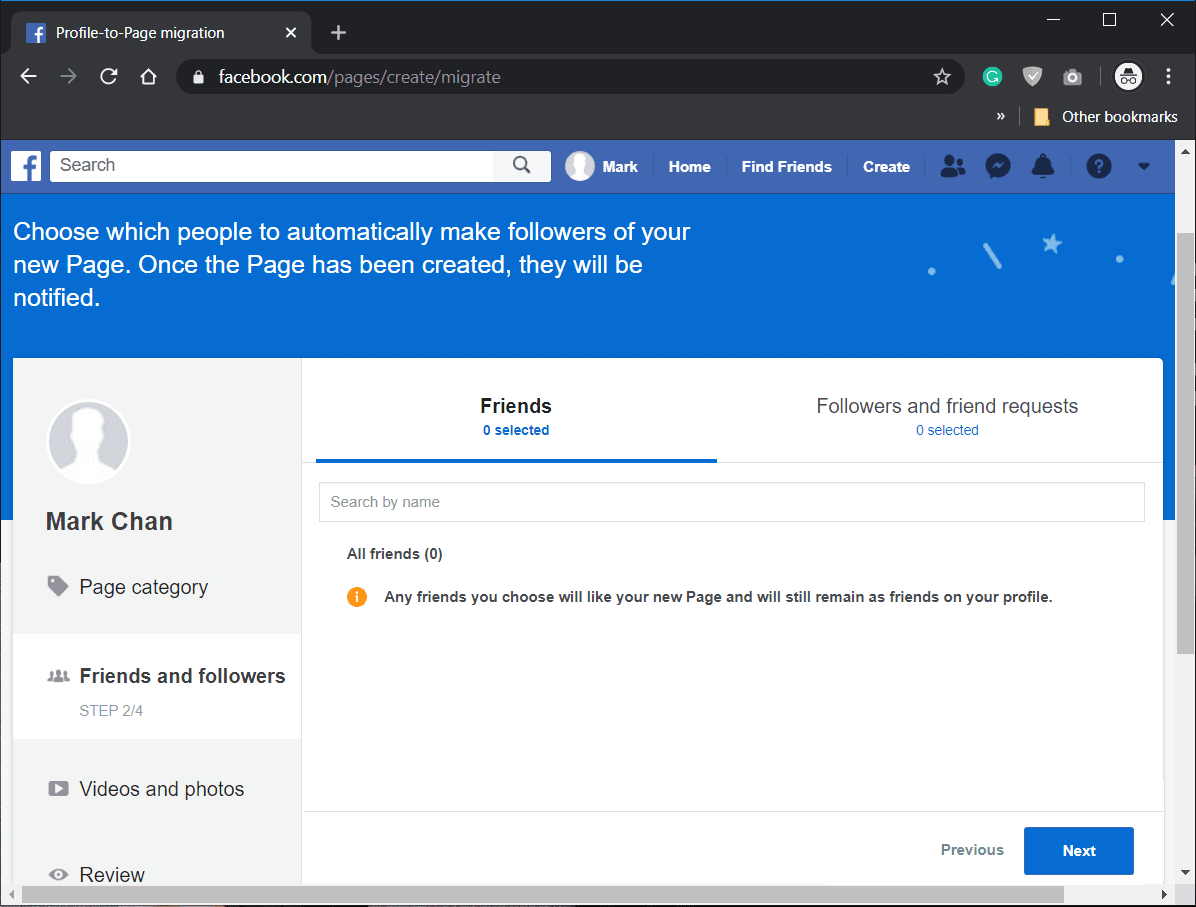This screenshot has width=1196, height=907.
Task: Expand the hidden bookmarks chevron
Action: click(x=1000, y=117)
